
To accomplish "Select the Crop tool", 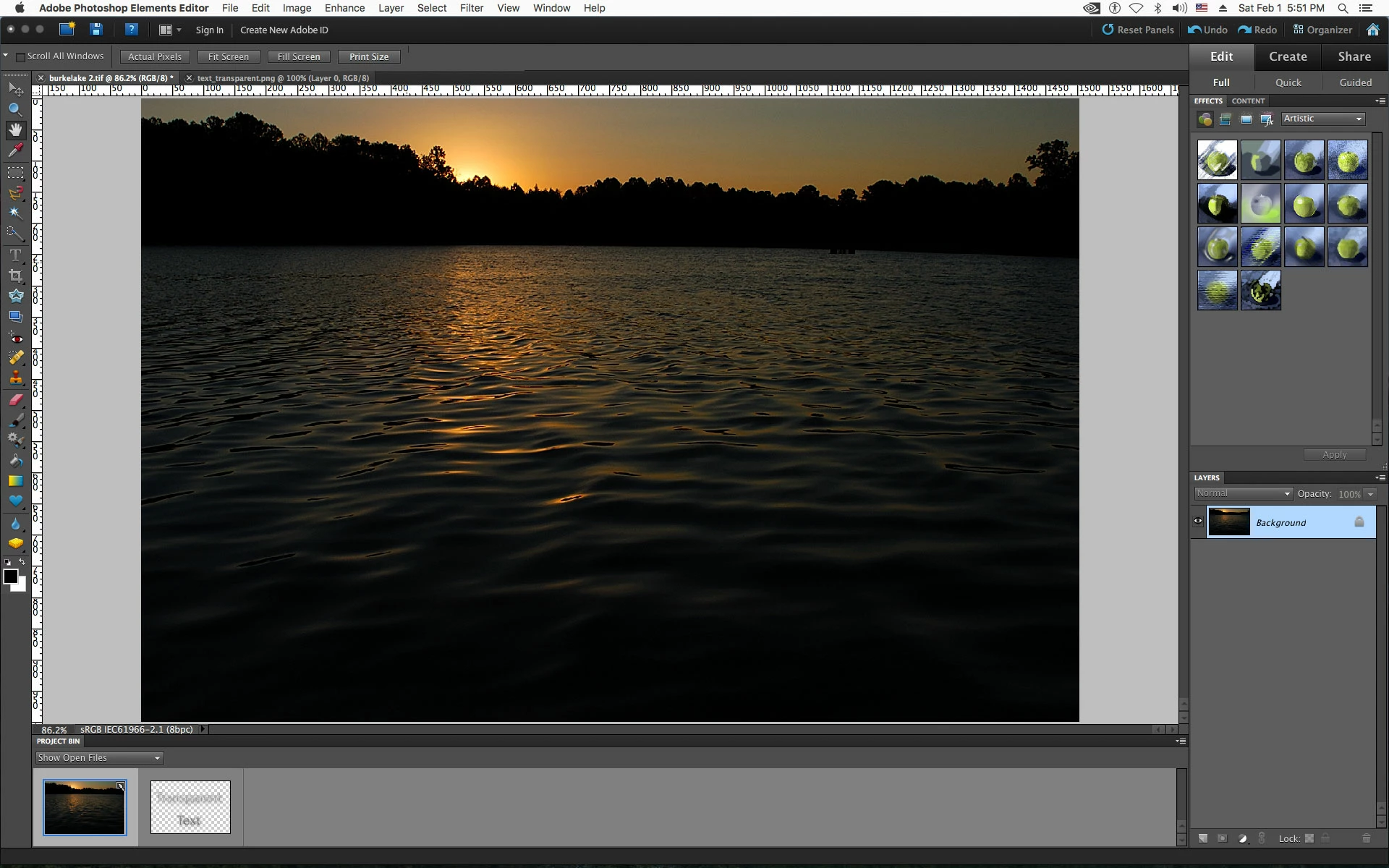I will 15,276.
